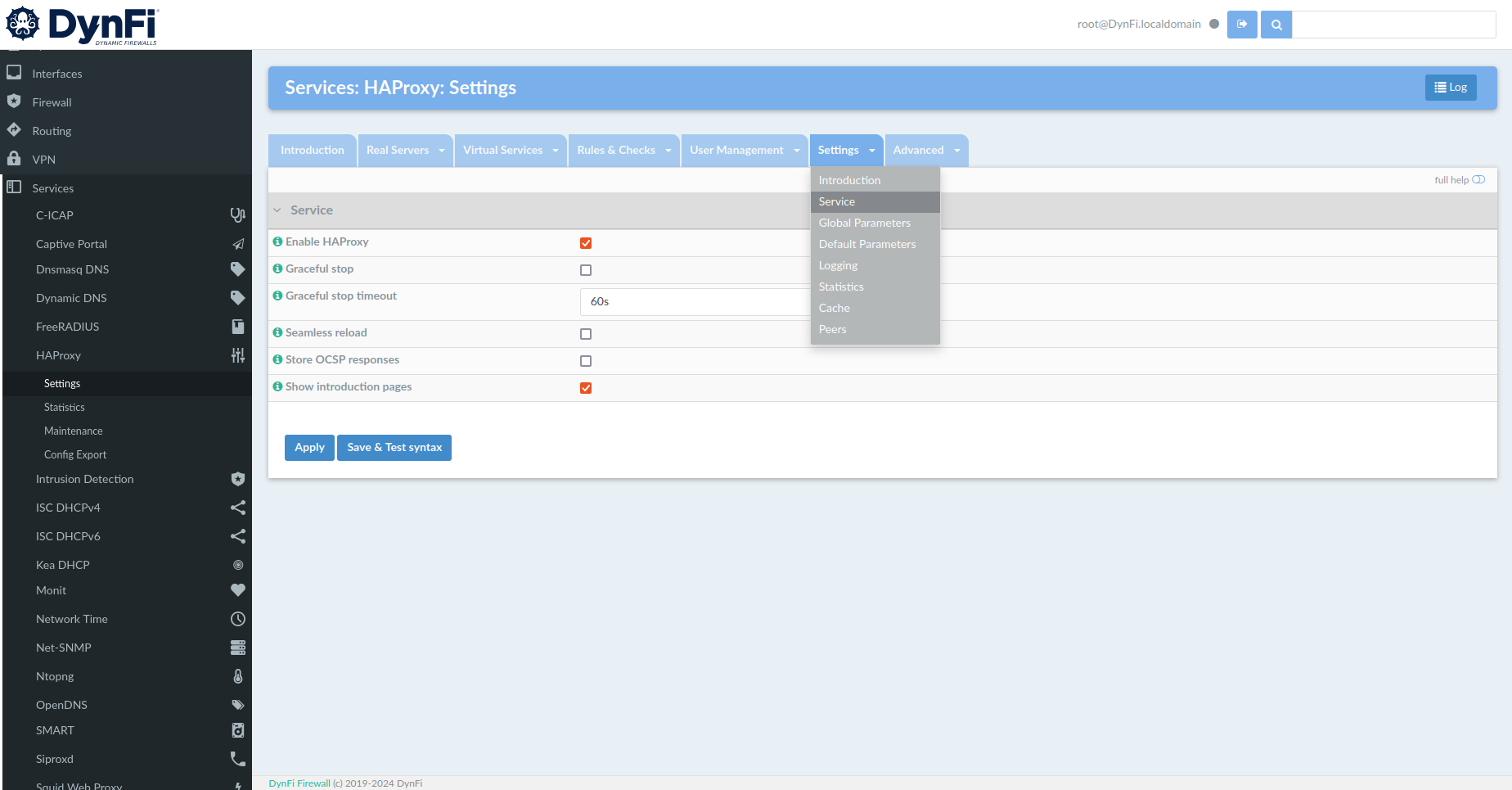Image resolution: width=1512 pixels, height=790 pixels.
Task: Select Default Parameters in Settings menu
Action: [875, 244]
